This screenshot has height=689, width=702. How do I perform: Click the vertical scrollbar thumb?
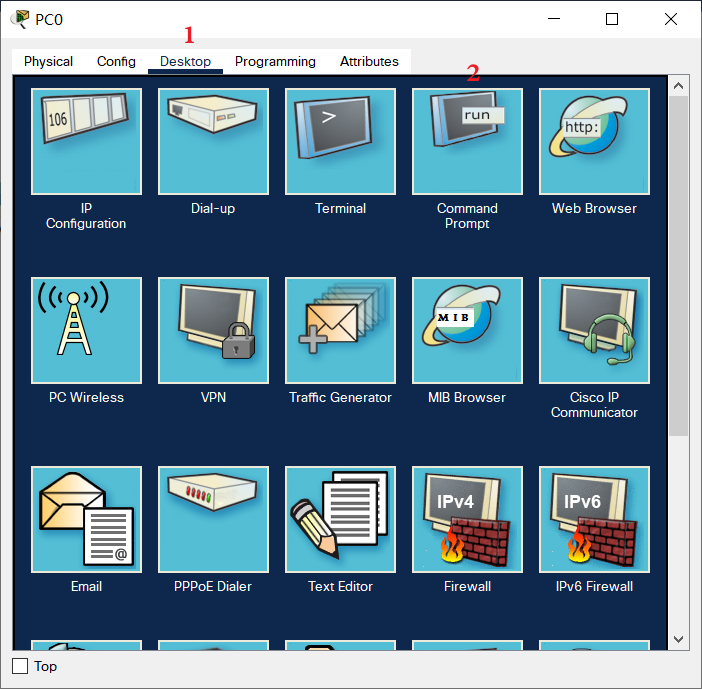click(x=679, y=265)
